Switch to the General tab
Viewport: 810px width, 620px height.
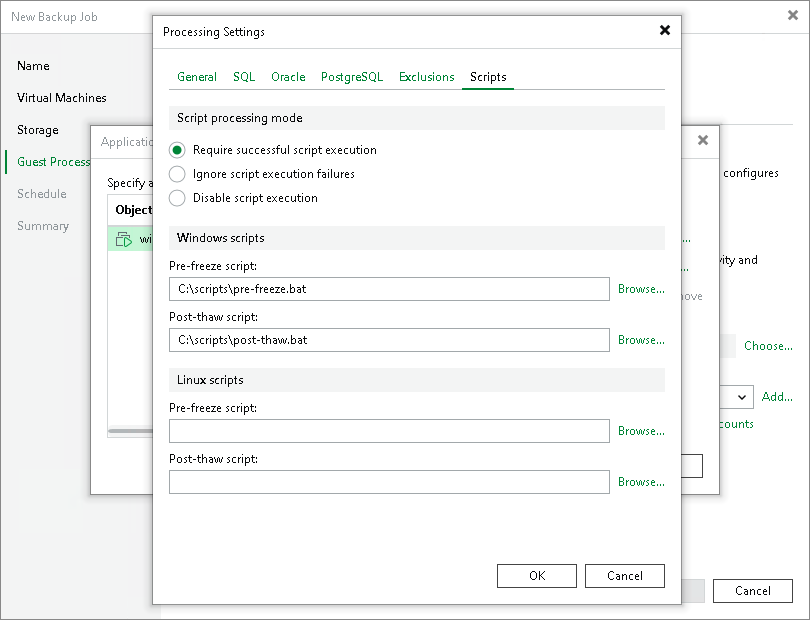click(x=196, y=77)
